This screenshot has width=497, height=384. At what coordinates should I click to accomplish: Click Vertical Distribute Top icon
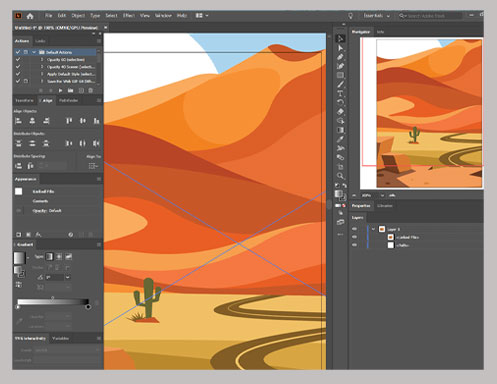(x=19, y=143)
